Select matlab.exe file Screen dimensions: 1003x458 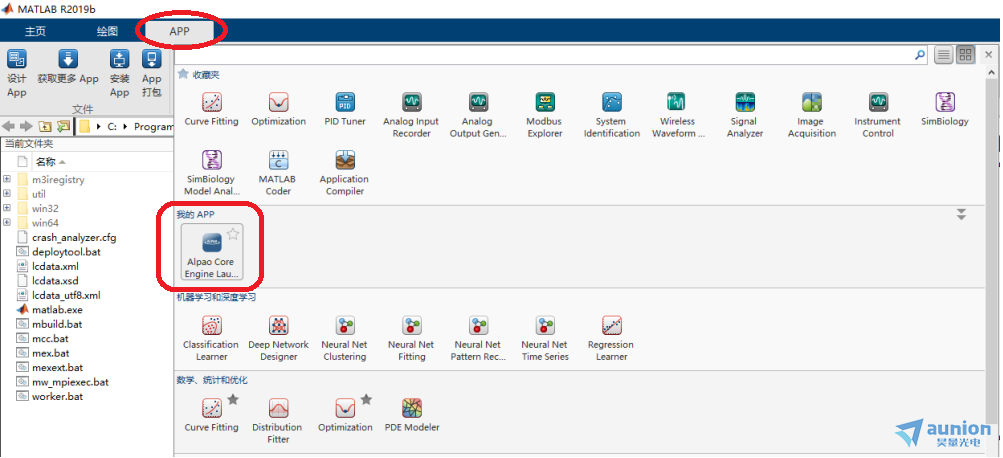tap(57, 310)
